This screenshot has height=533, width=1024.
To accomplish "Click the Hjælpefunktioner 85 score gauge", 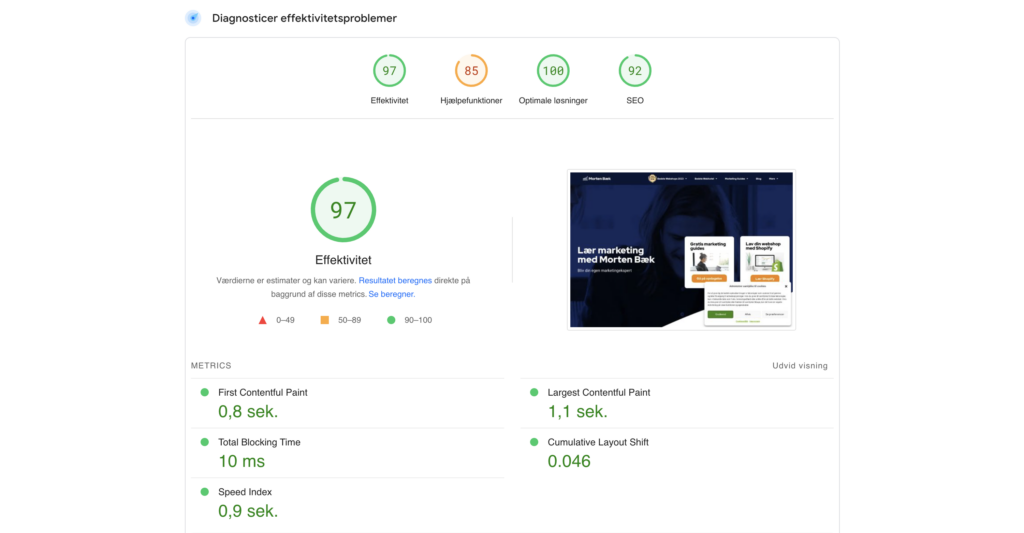I will coord(471,71).
